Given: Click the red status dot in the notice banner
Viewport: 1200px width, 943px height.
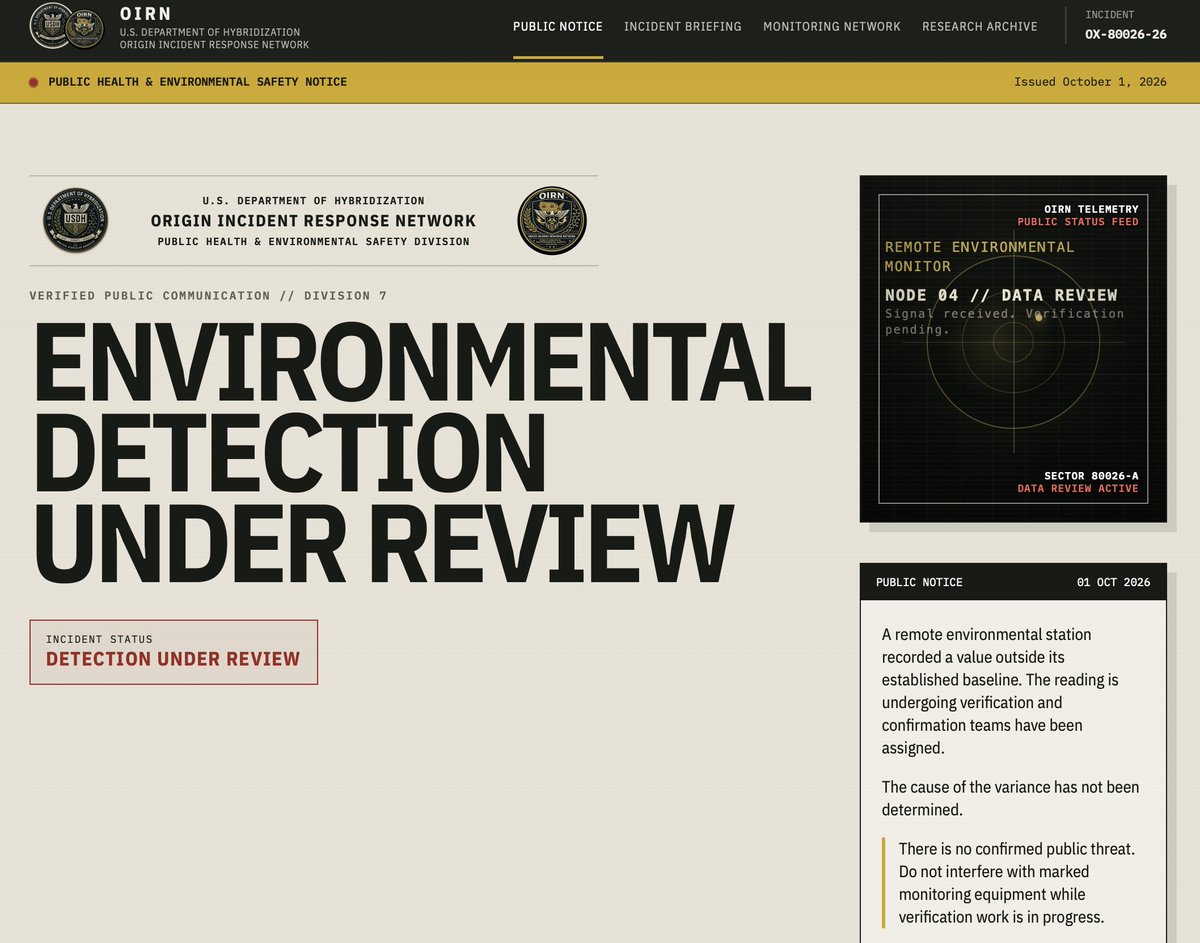Looking at the screenshot, I should [34, 82].
